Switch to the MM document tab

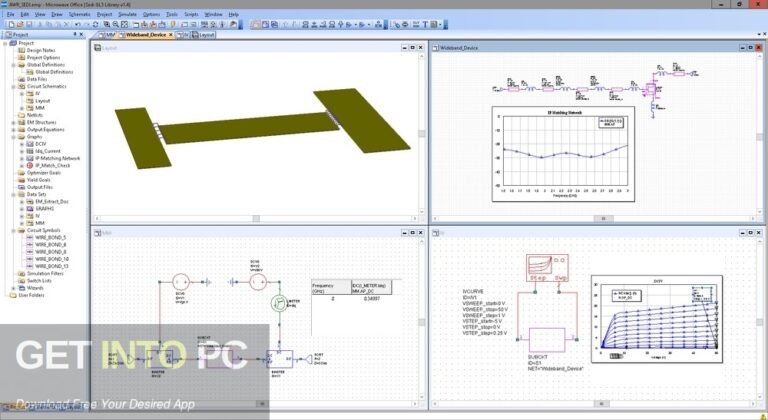tap(107, 35)
